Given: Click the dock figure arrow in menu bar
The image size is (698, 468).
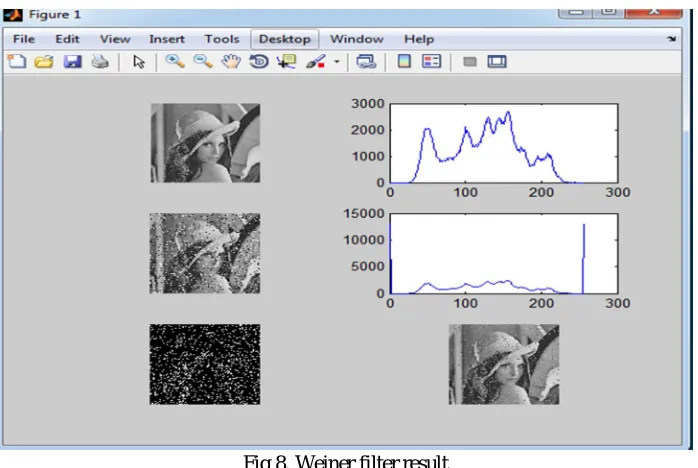Looking at the screenshot, I should point(671,39).
